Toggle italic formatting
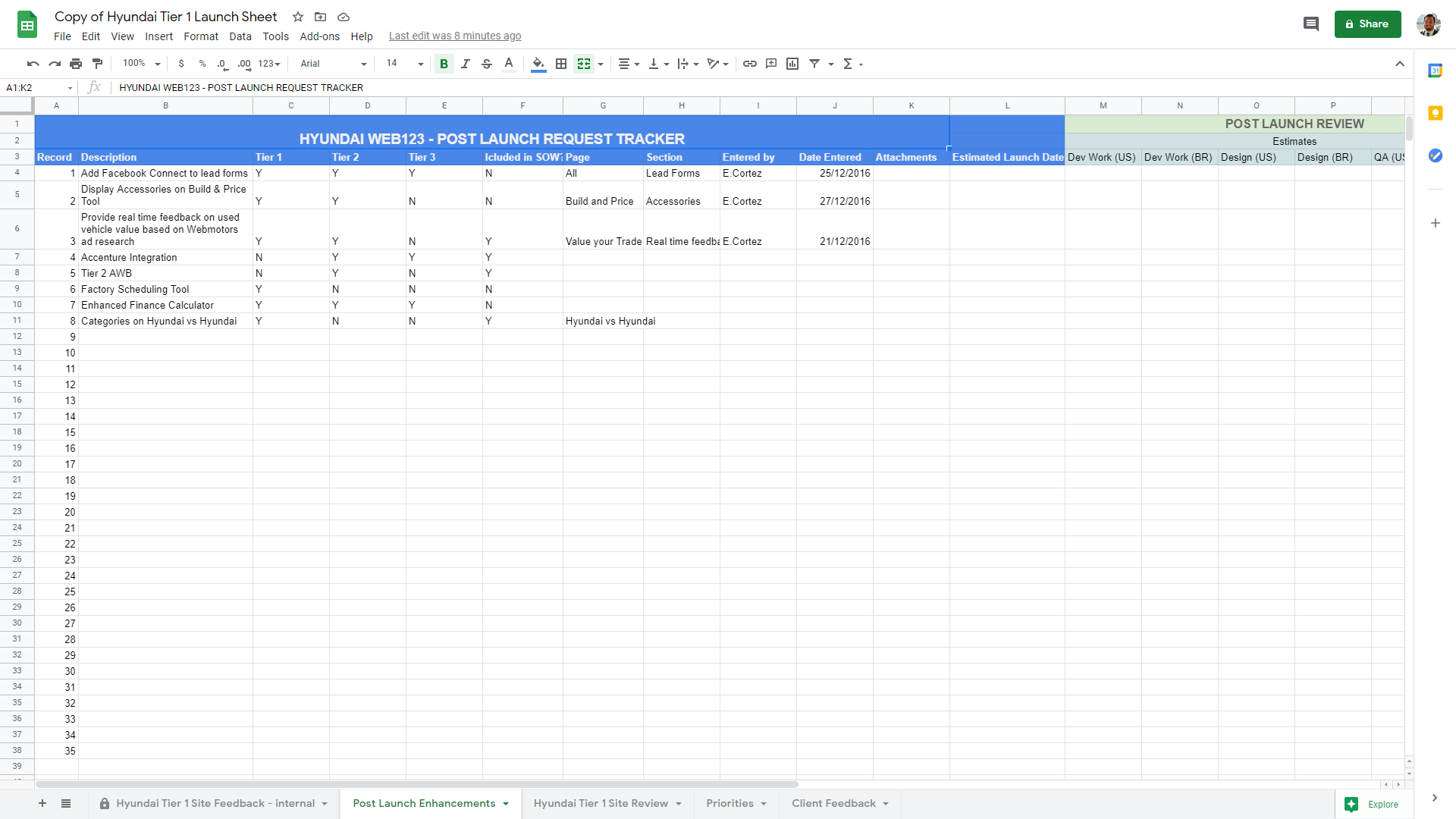 click(x=466, y=64)
